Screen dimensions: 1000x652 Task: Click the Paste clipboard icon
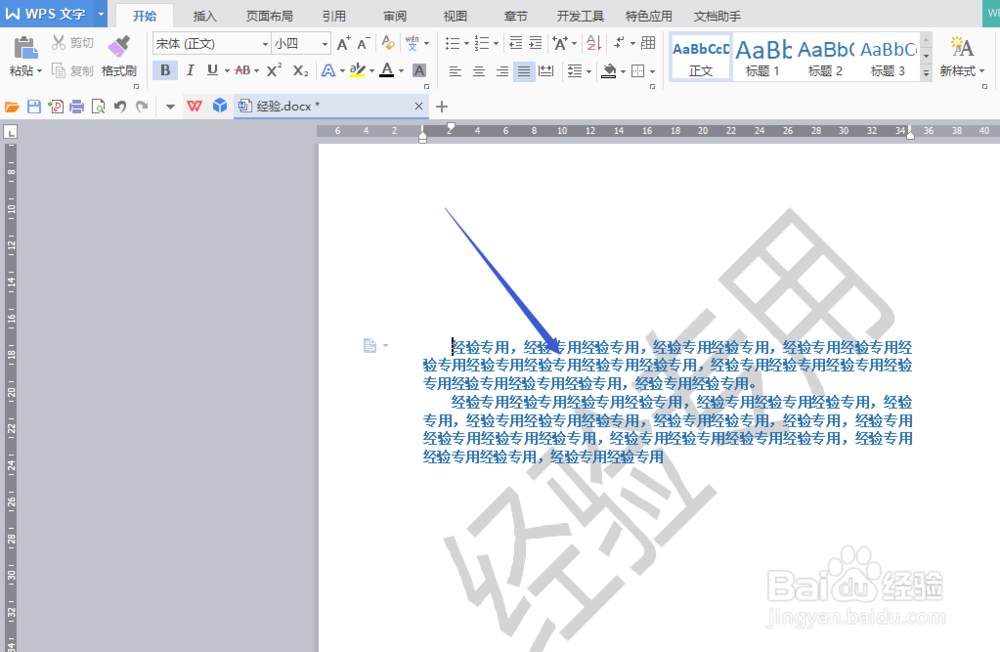pos(25,48)
